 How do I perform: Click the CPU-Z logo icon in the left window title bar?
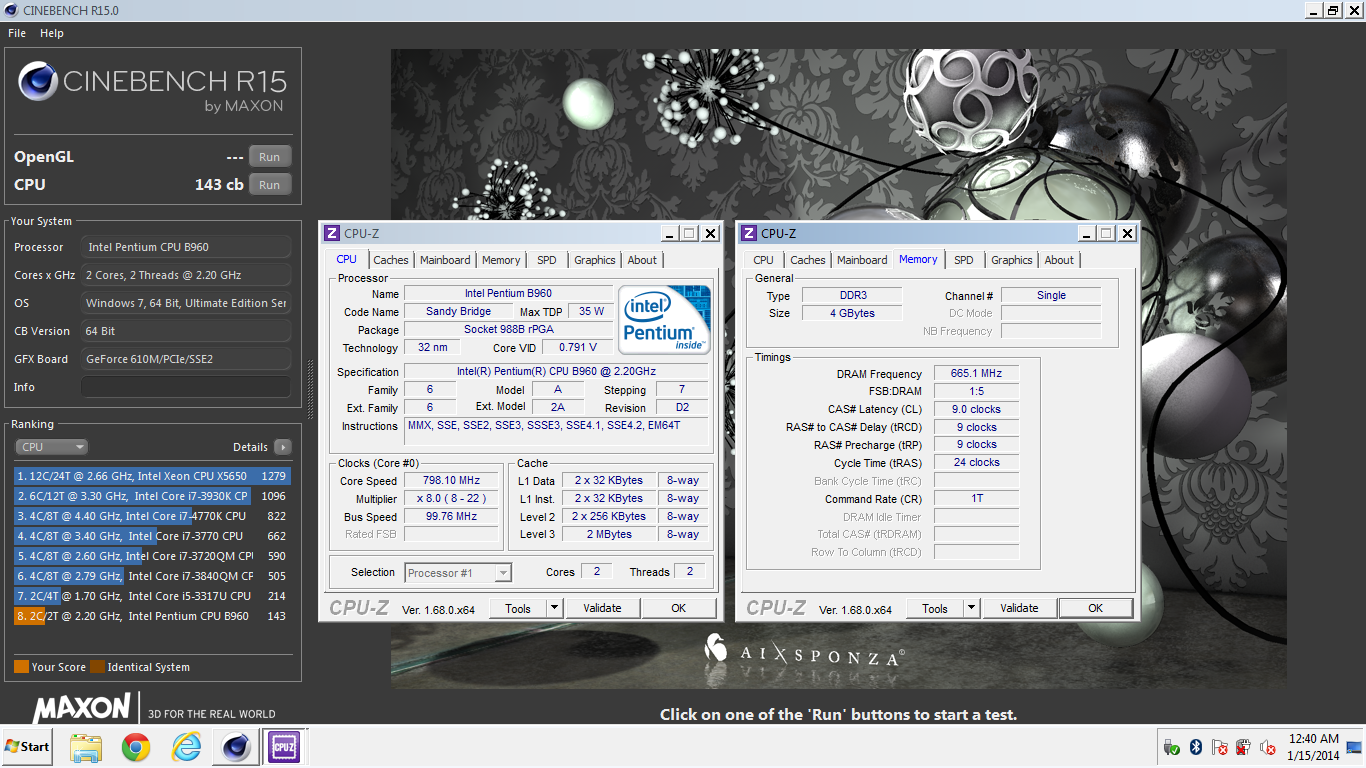[332, 233]
